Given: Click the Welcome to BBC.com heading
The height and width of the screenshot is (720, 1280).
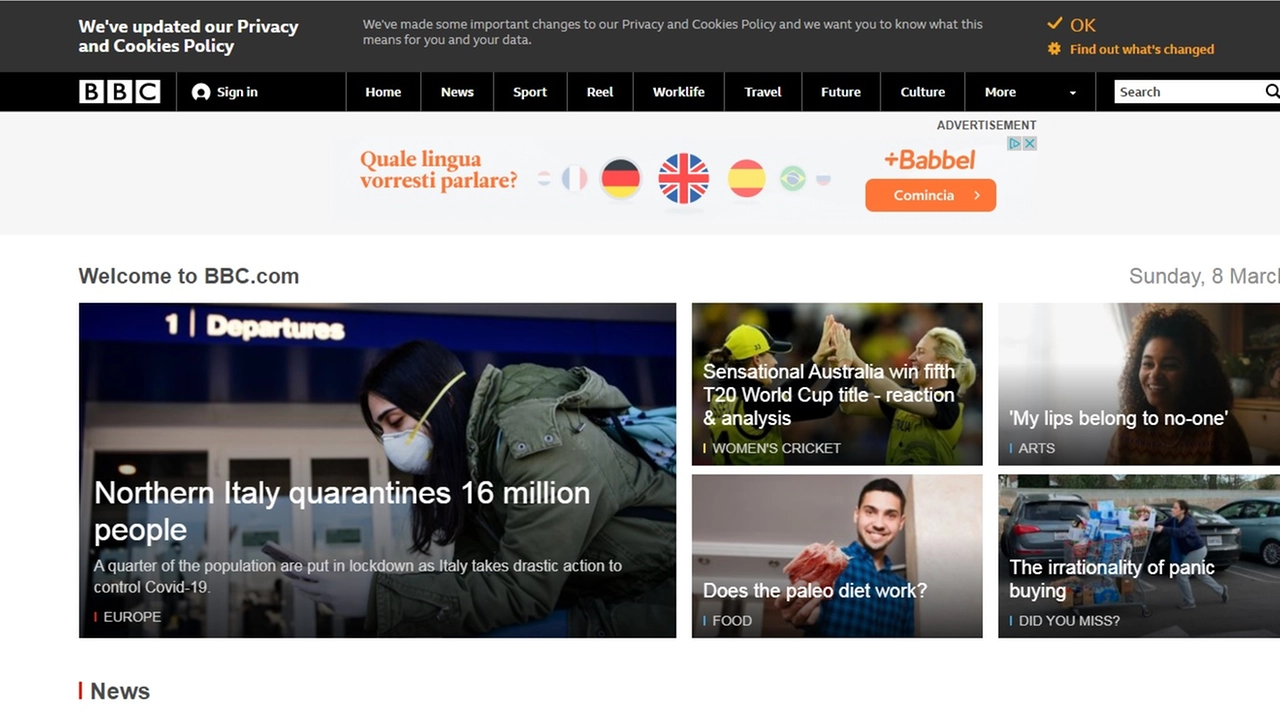Looking at the screenshot, I should point(189,276).
